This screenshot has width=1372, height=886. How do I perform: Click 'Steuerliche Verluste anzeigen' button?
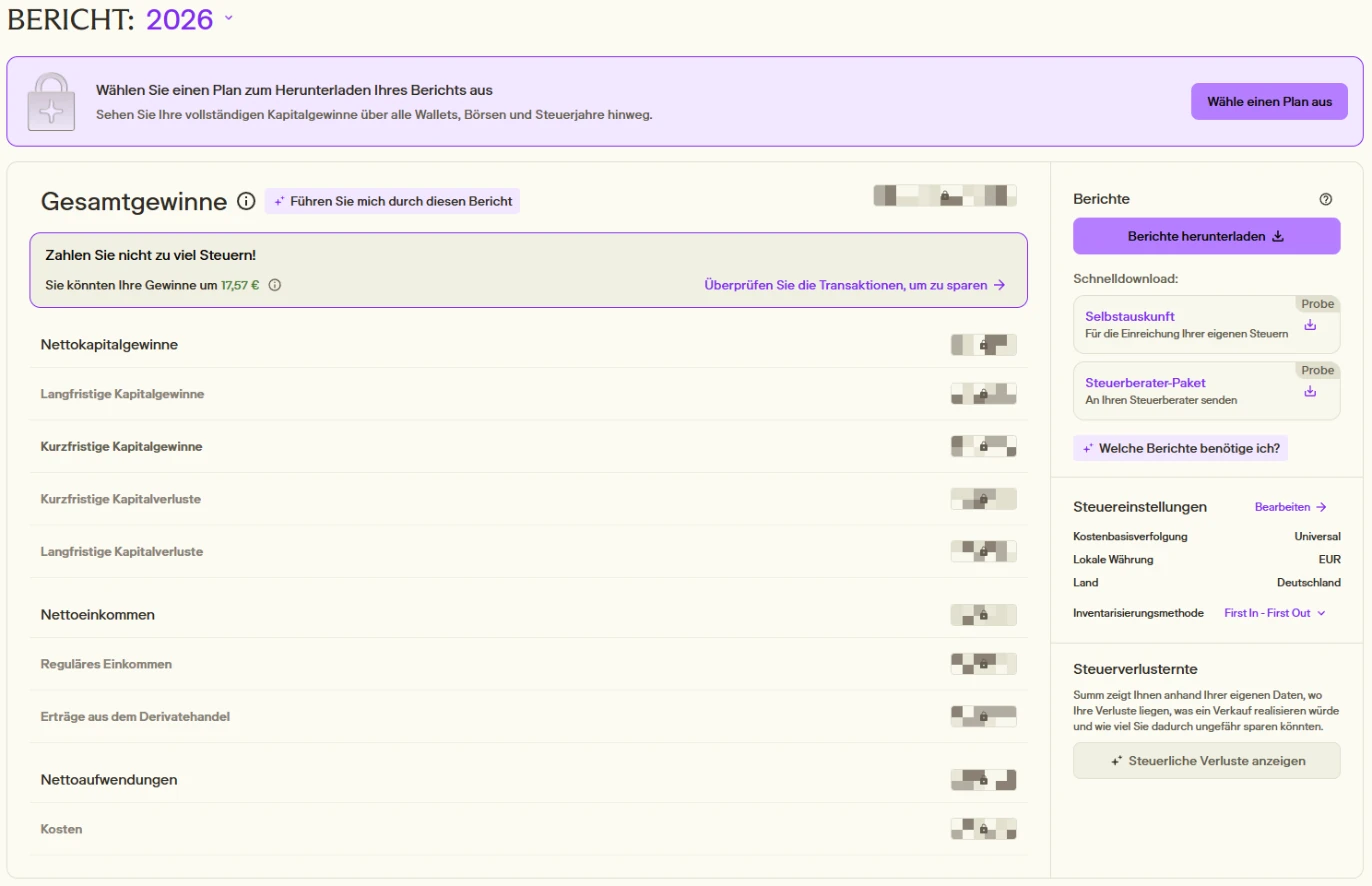click(x=1206, y=760)
